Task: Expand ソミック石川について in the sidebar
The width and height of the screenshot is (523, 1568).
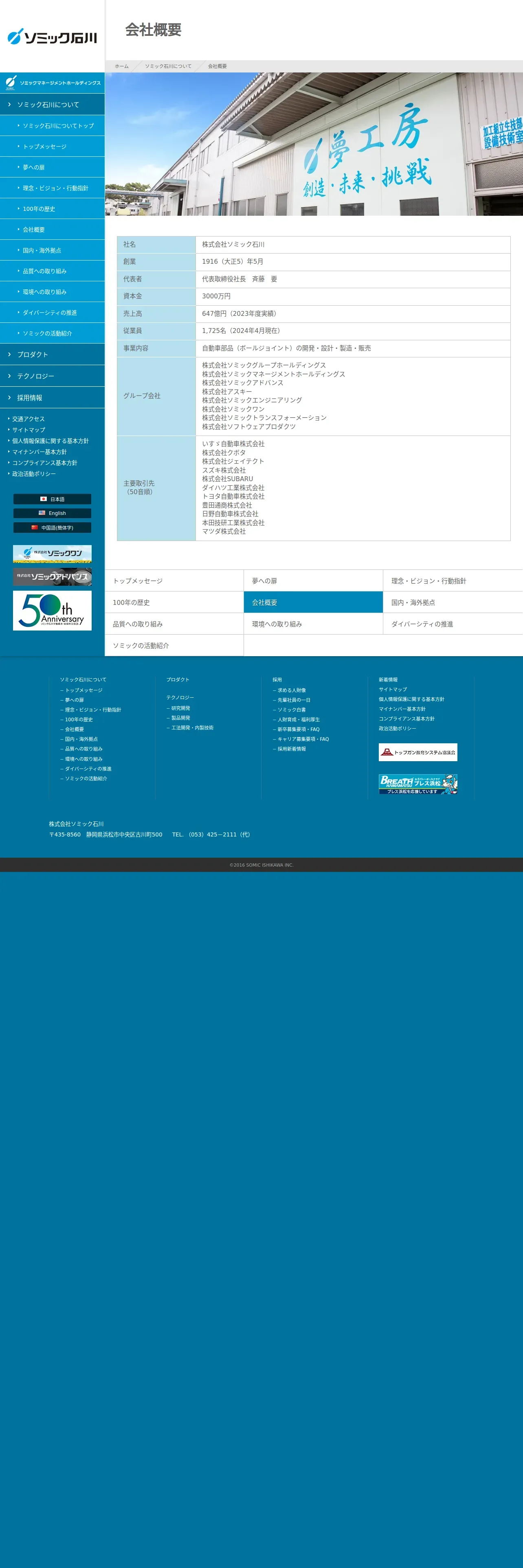Action: (53, 104)
